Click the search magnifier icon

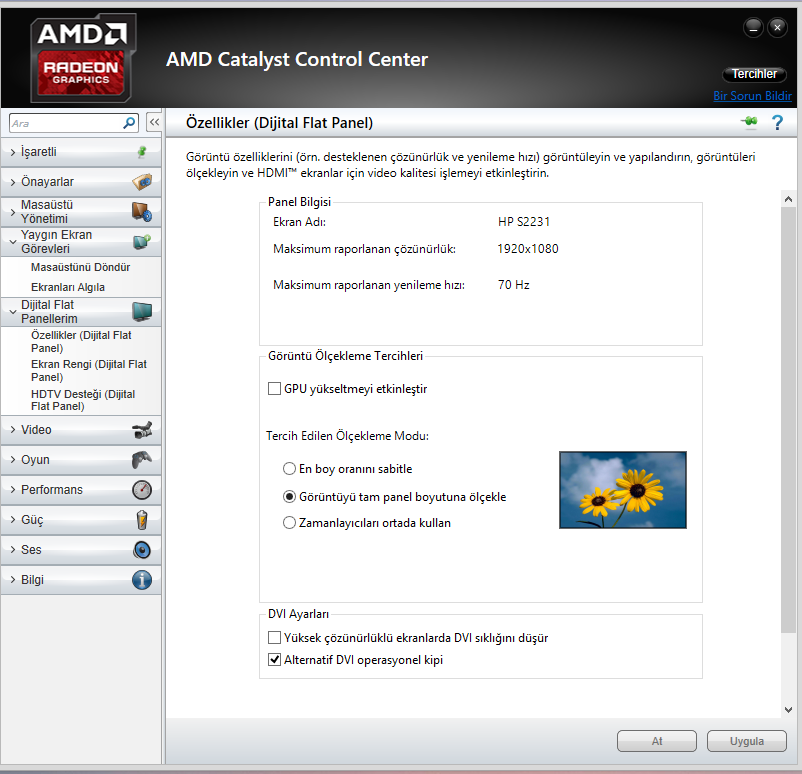[x=129, y=123]
